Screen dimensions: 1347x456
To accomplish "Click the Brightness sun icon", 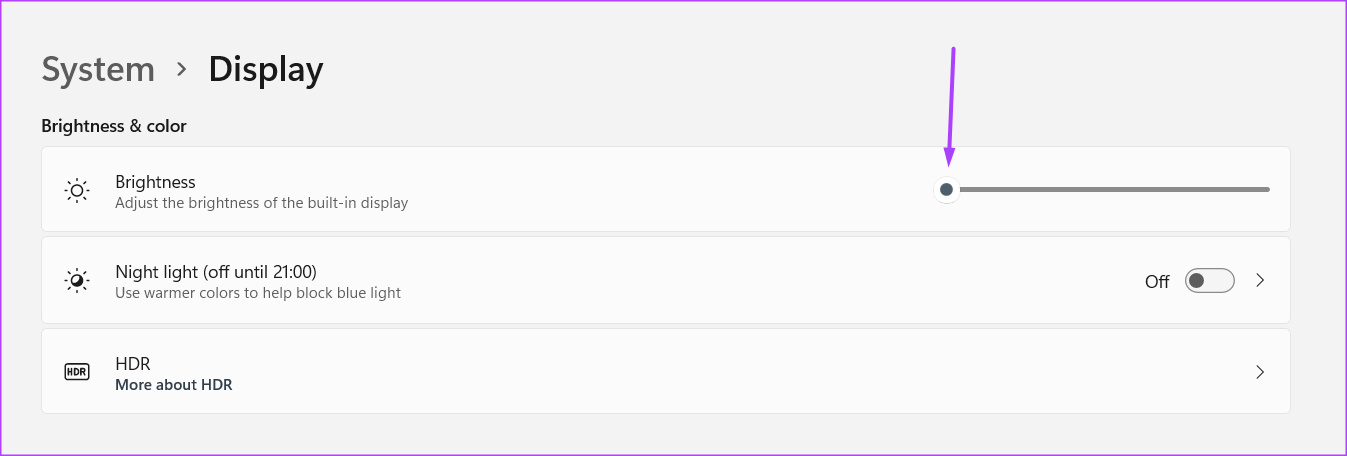I will 77,190.
